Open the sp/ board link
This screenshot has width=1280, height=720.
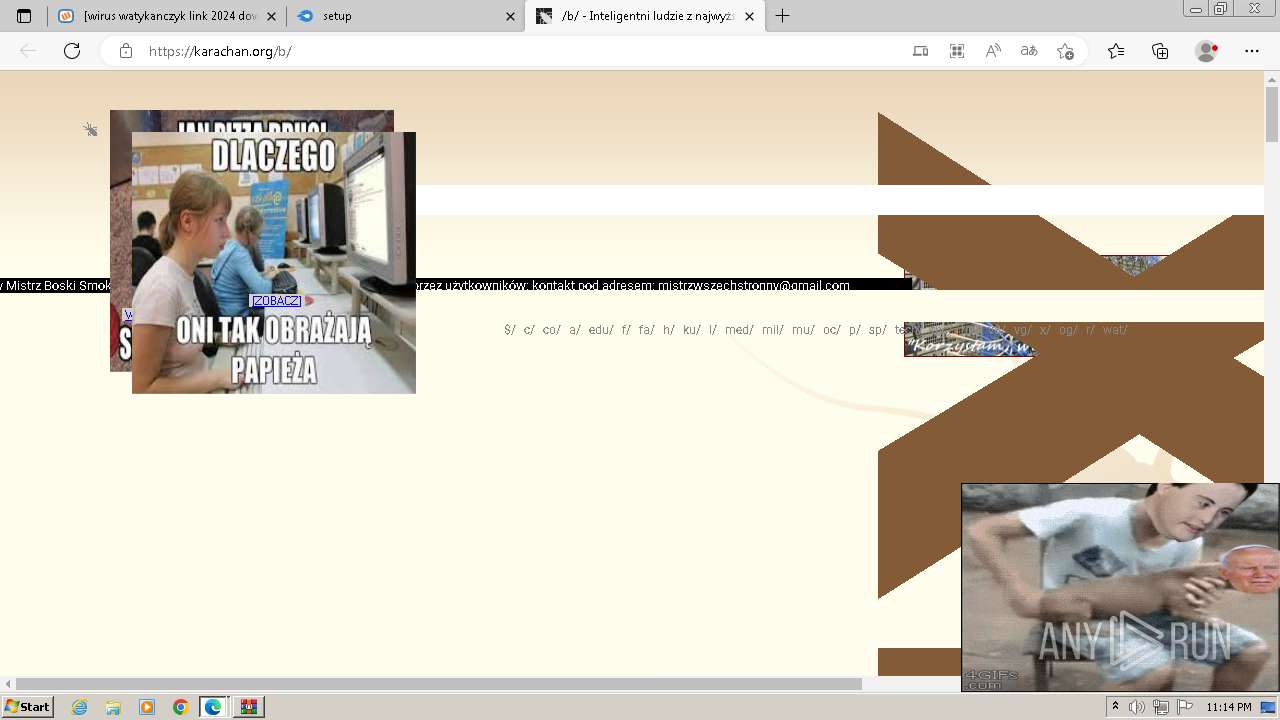[x=878, y=330]
